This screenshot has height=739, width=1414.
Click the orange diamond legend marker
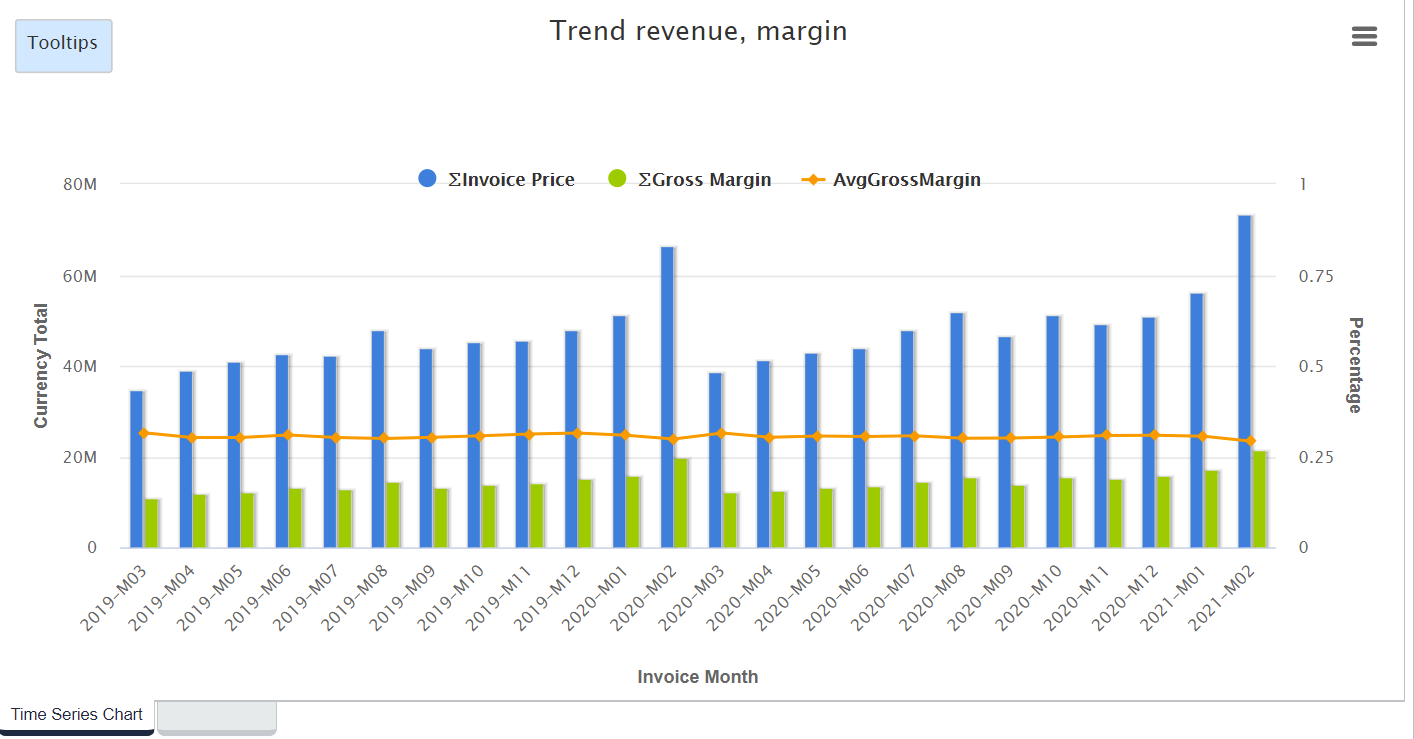coord(815,180)
